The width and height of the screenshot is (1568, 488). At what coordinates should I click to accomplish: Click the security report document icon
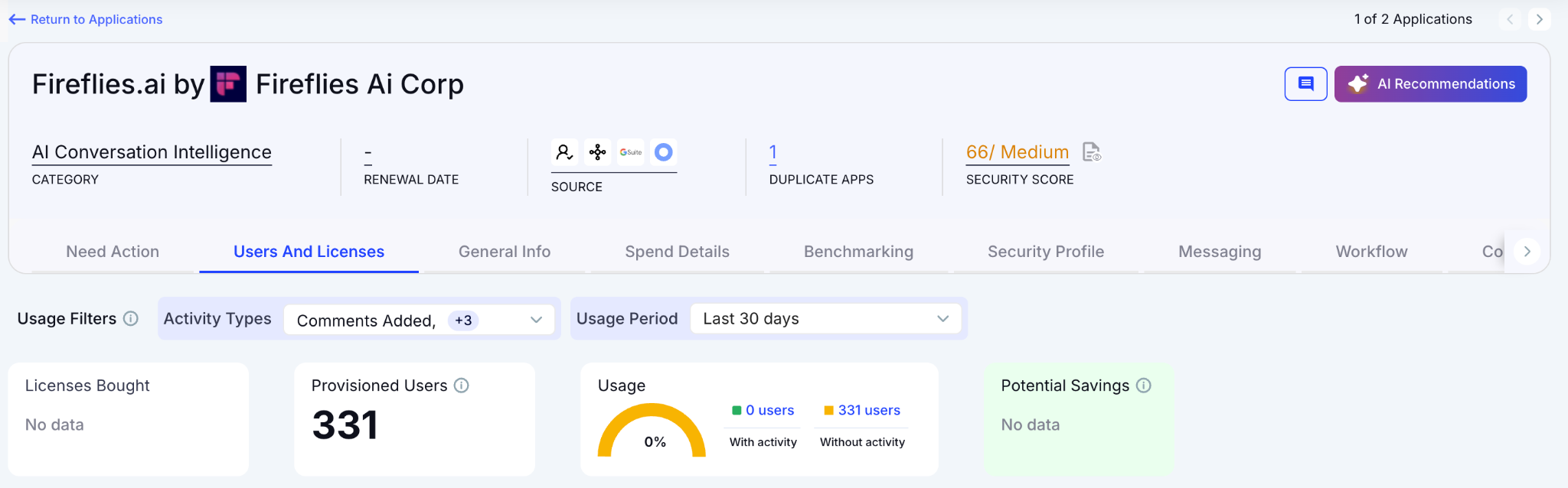1092,152
